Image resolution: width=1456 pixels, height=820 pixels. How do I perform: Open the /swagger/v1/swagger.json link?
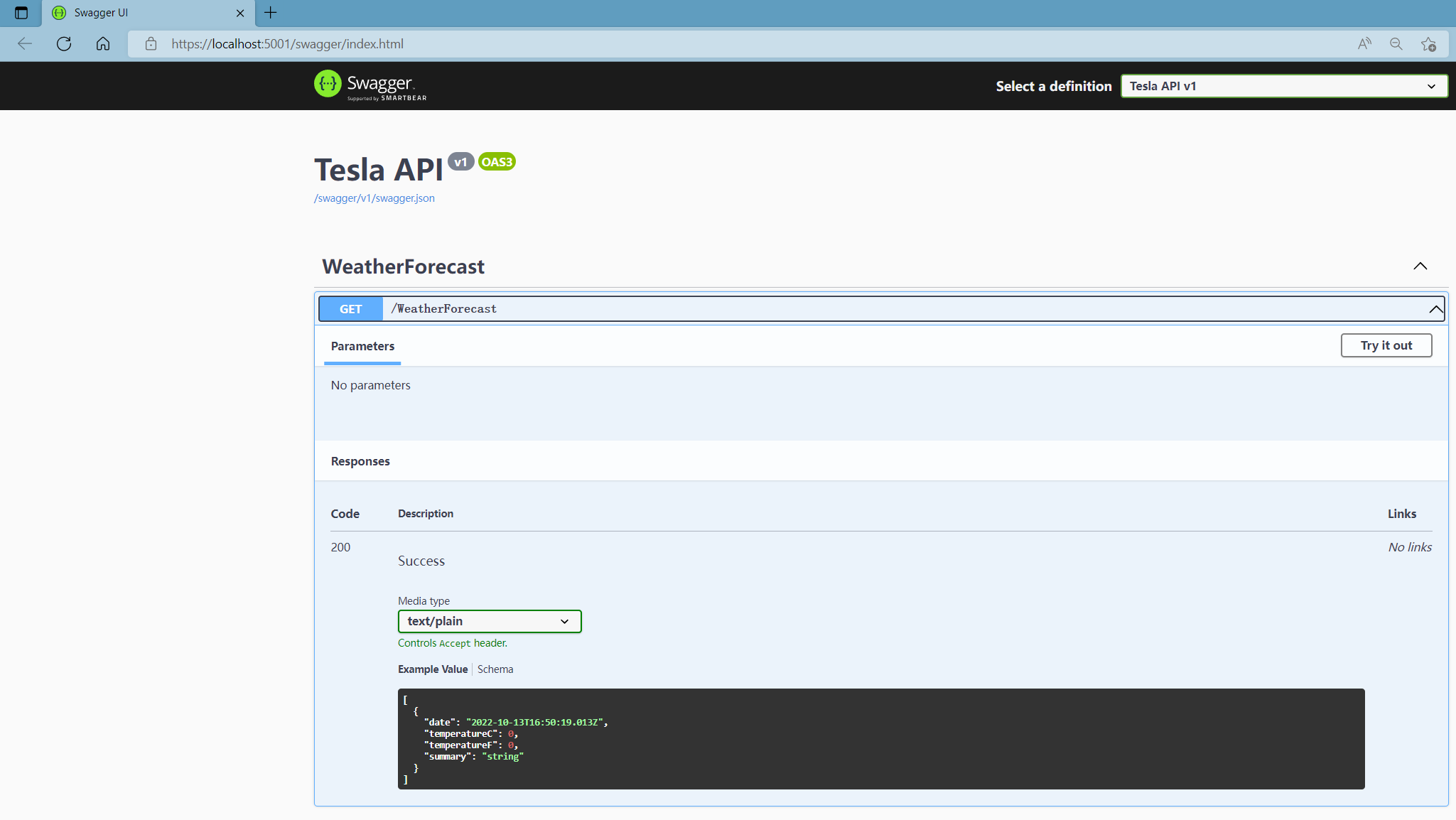(x=374, y=198)
